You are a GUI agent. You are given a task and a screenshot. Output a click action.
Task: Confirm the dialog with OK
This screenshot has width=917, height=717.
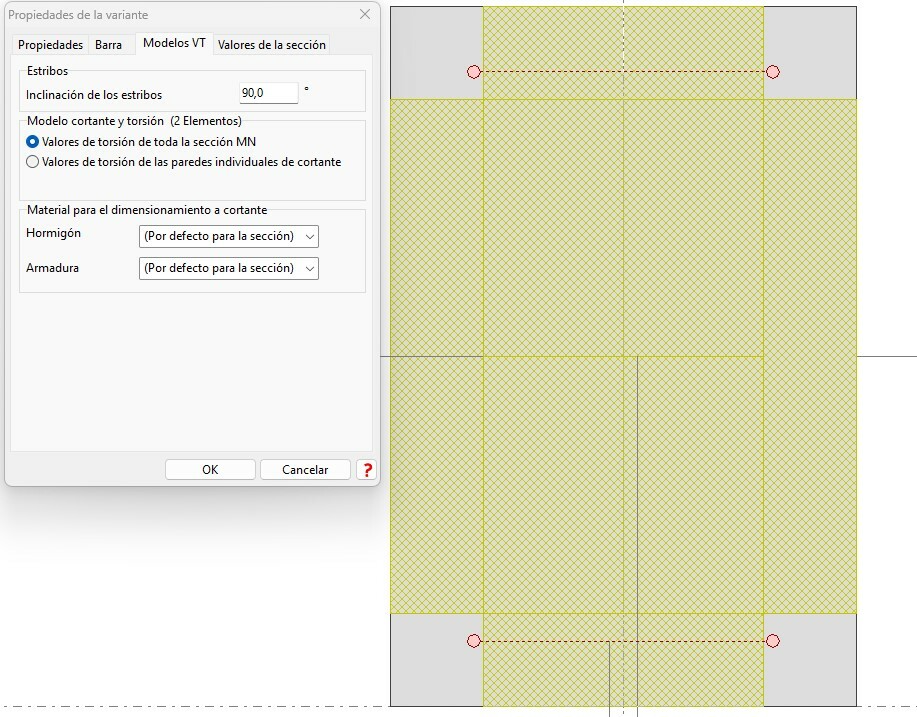[209, 470]
